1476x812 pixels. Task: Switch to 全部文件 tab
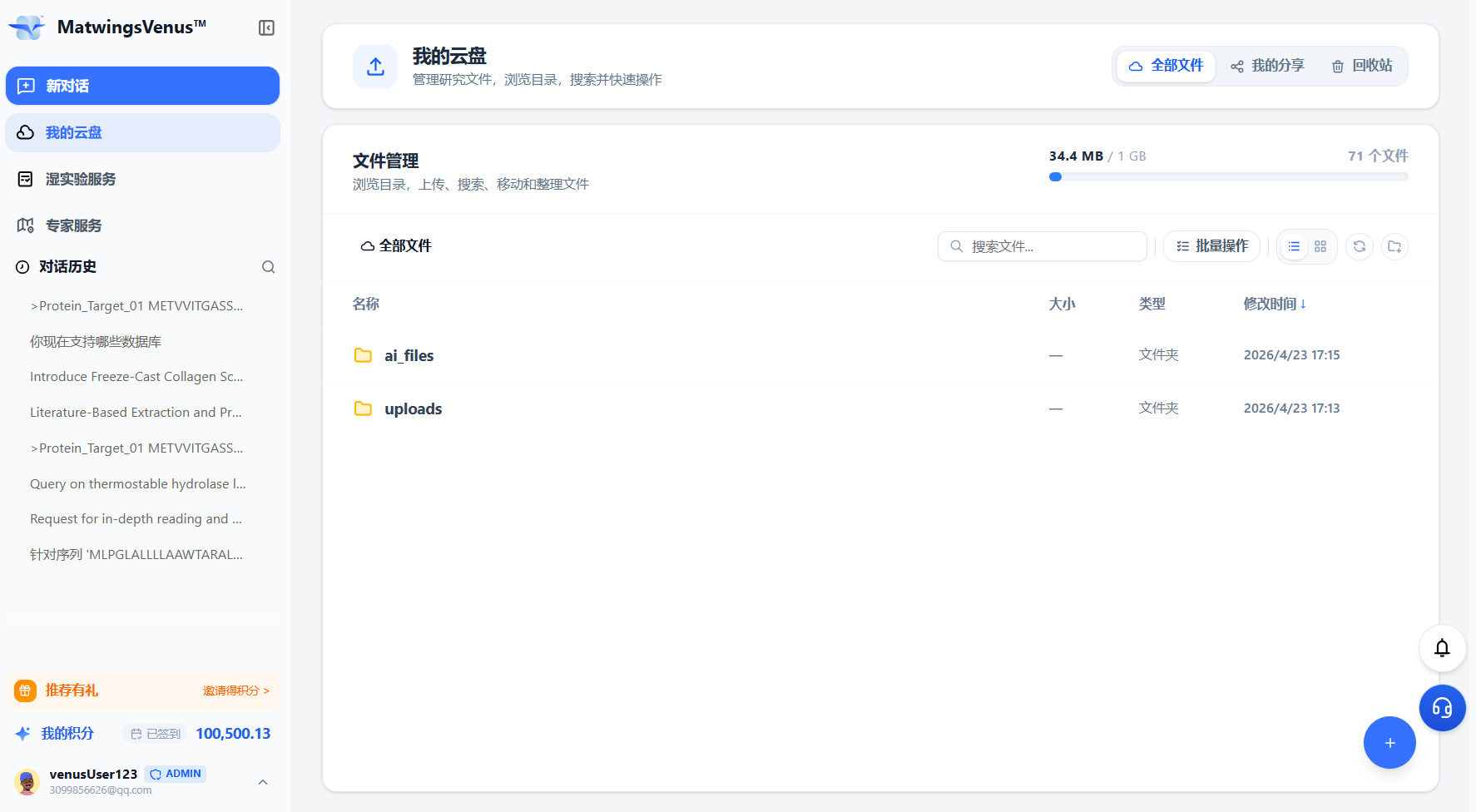(x=1166, y=66)
